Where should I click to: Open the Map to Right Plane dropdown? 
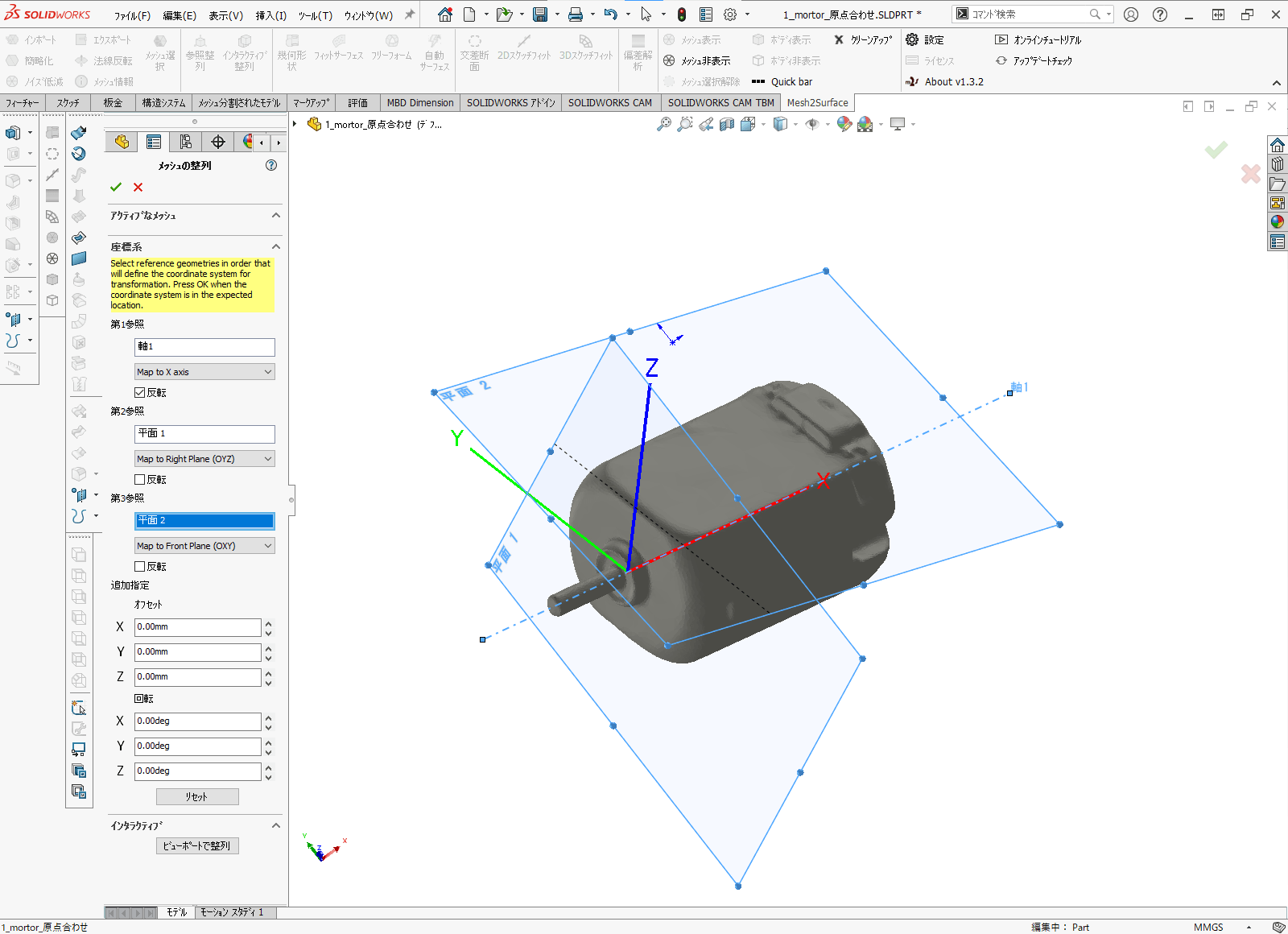[204, 459]
